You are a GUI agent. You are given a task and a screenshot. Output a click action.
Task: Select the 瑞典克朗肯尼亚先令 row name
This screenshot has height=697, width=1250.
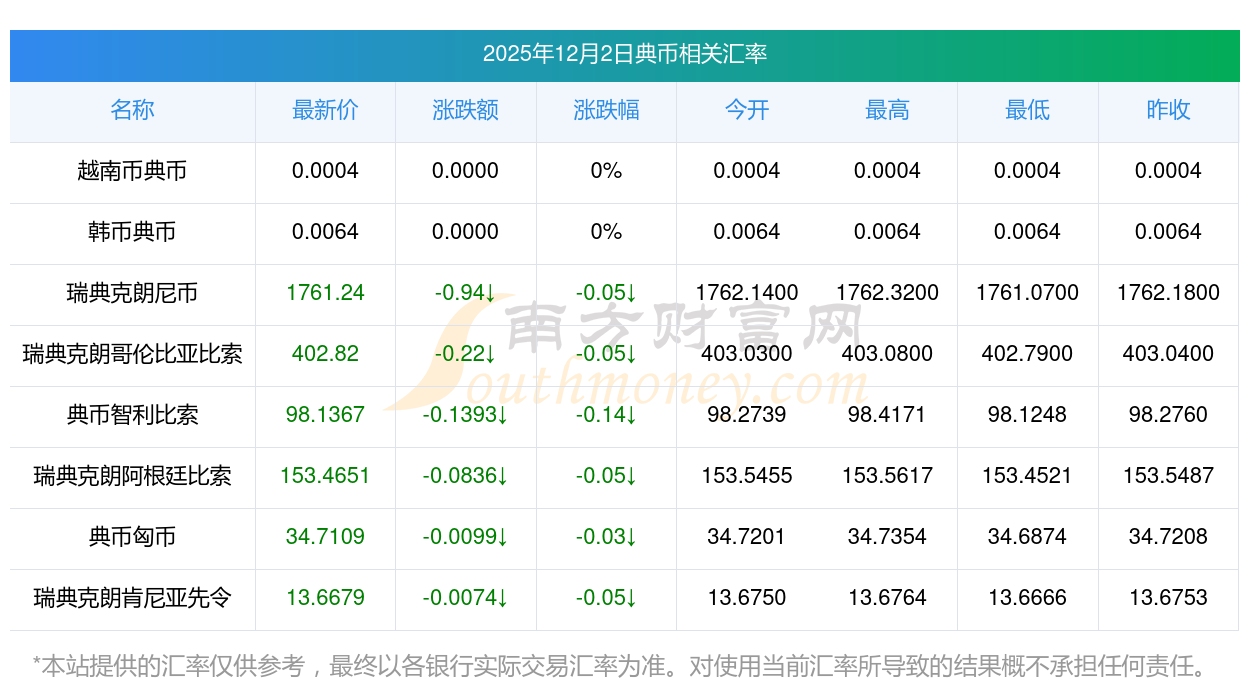pos(132,598)
